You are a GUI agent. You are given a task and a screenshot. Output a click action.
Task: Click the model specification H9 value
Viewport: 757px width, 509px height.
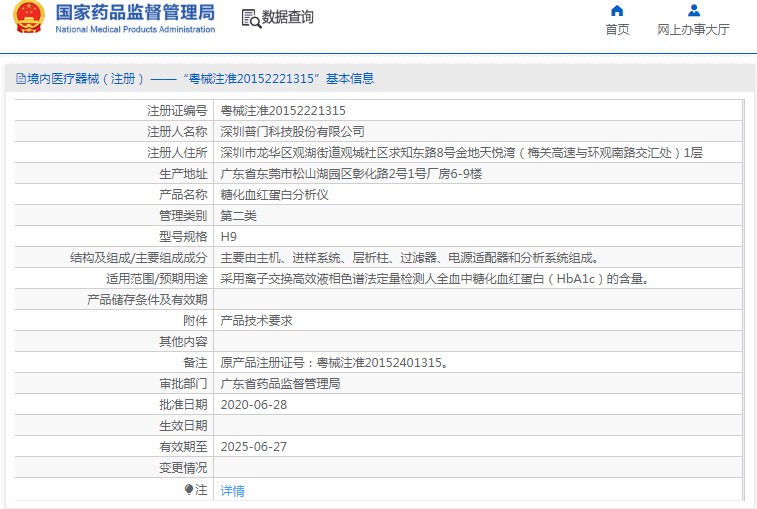[x=228, y=237]
